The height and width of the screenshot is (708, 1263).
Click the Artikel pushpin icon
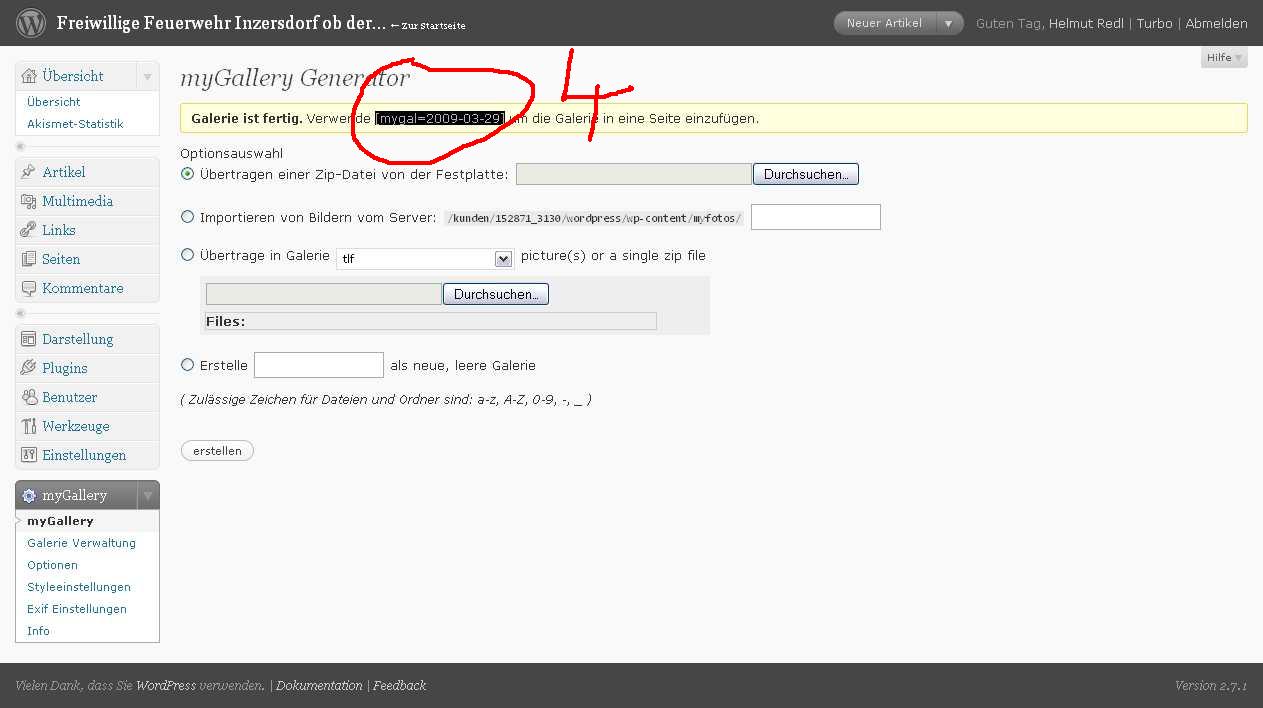pyautogui.click(x=28, y=172)
